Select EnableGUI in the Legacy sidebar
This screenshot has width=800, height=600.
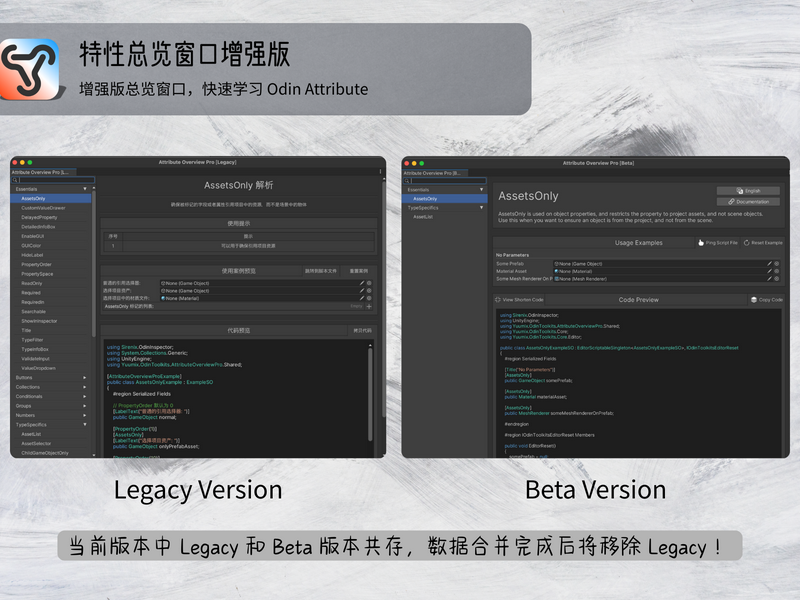pos(51,236)
